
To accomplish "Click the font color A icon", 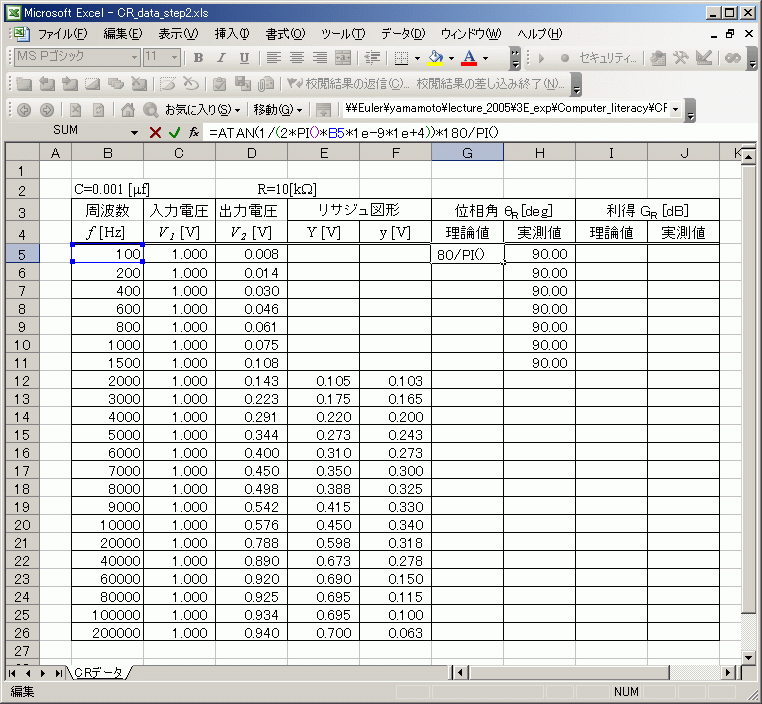I will (x=468, y=58).
